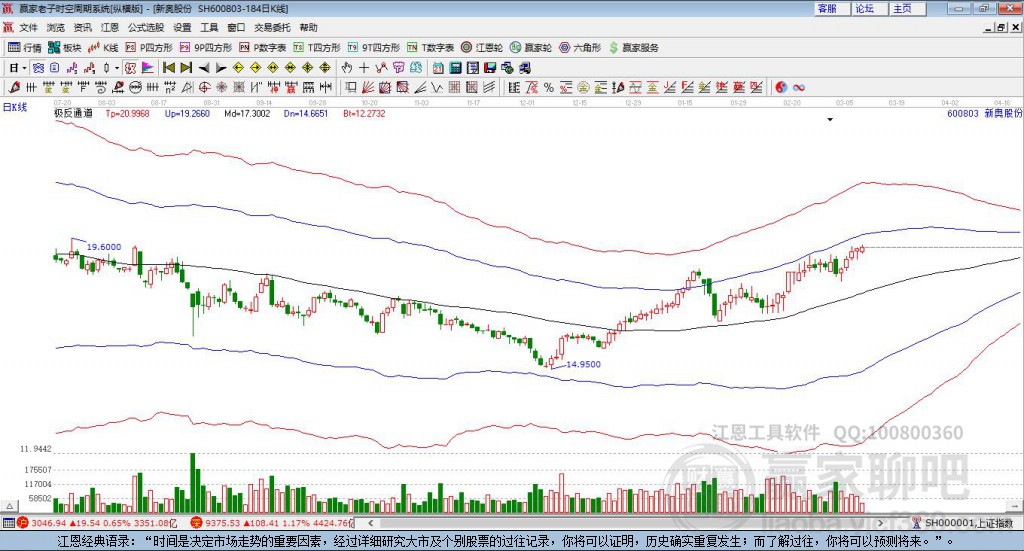
Task: Switch to the K线 chart view
Action: (103, 48)
